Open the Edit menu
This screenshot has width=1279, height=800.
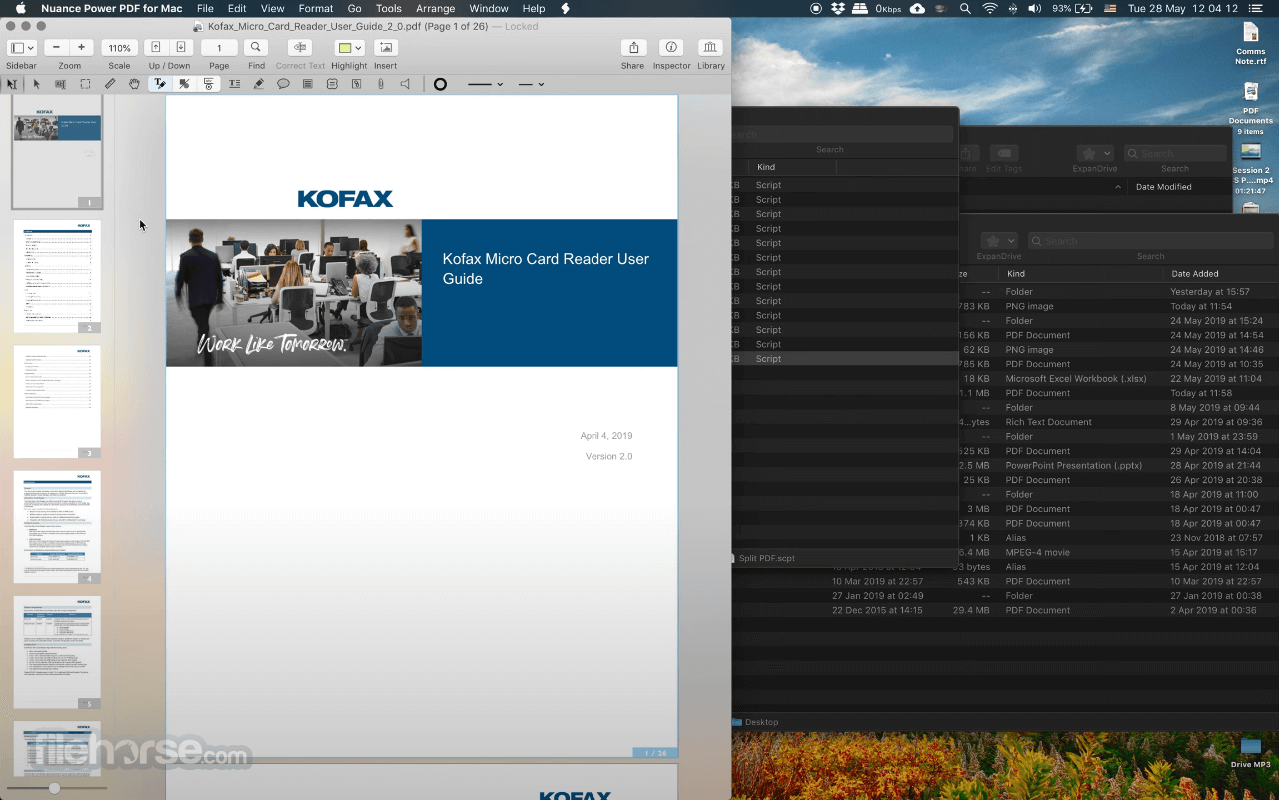237,8
